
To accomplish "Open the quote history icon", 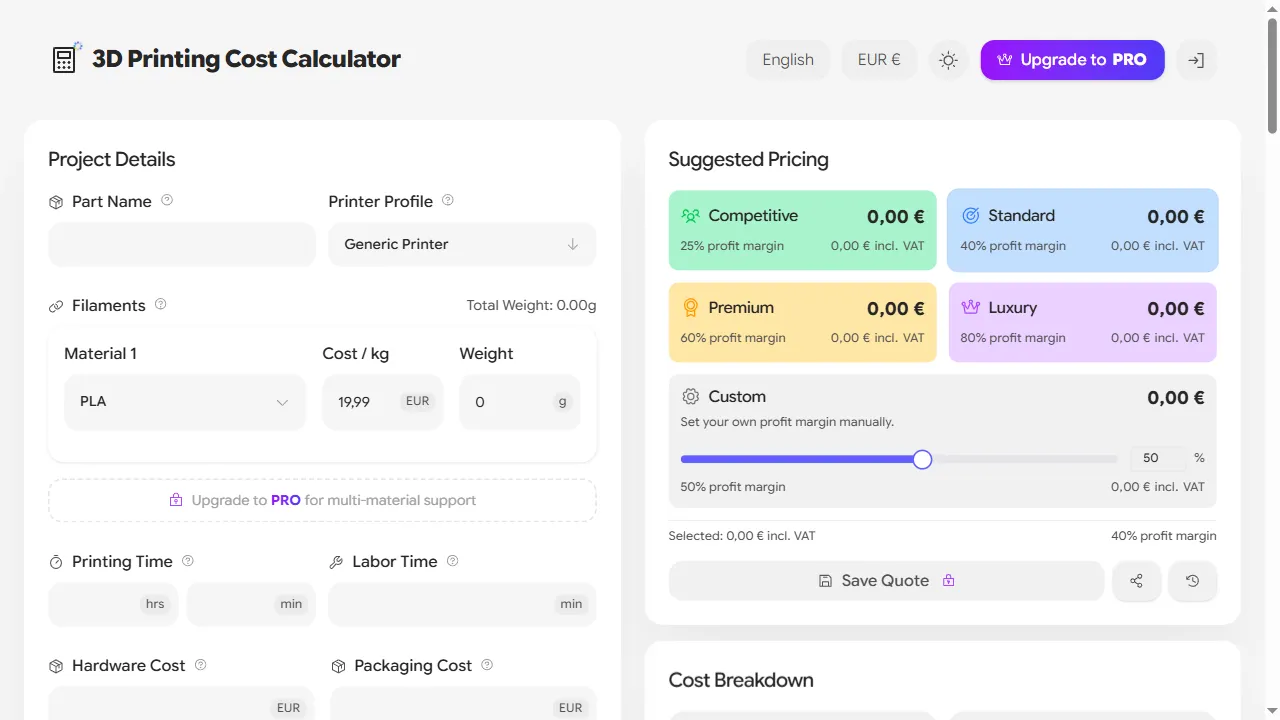I will [1192, 580].
